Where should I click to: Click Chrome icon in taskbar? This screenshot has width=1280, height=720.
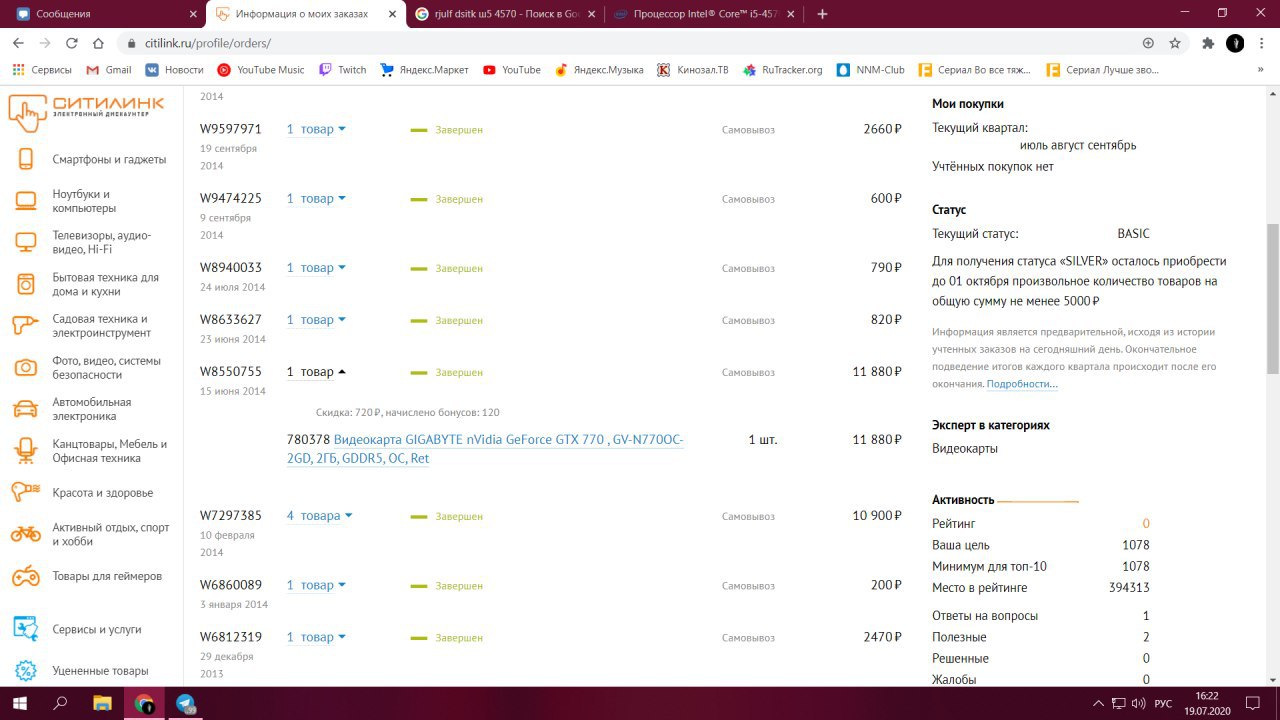(144, 703)
